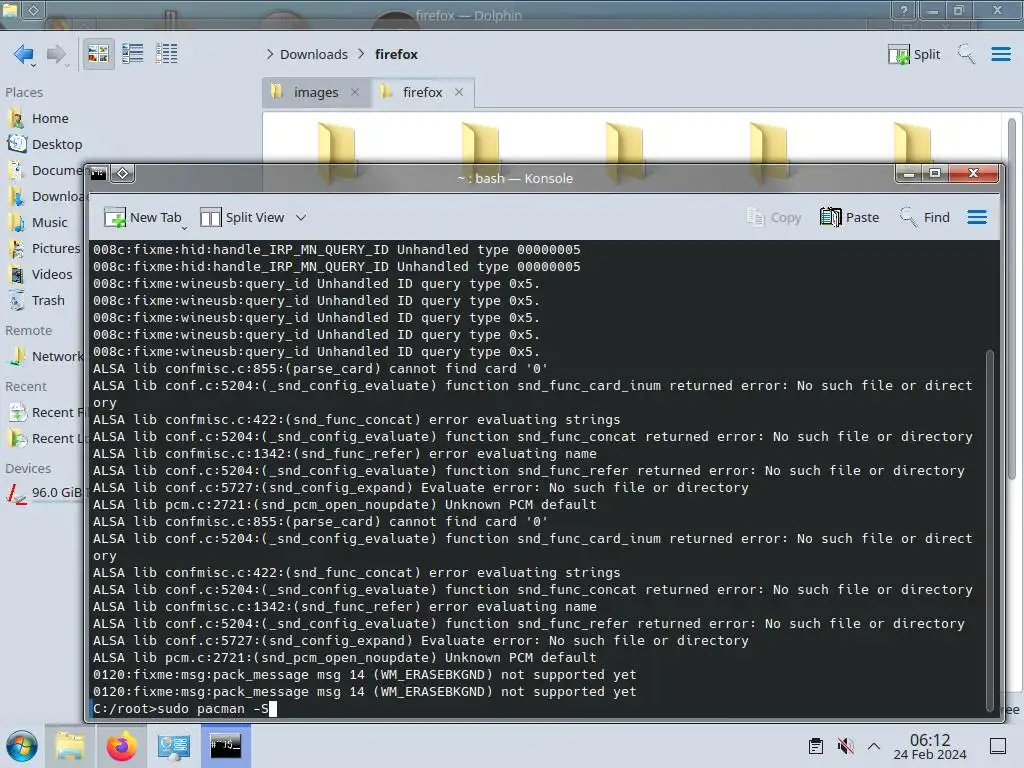1024x768 pixels.
Task: Expand the Split View dropdown chevron
Action: [x=300, y=217]
